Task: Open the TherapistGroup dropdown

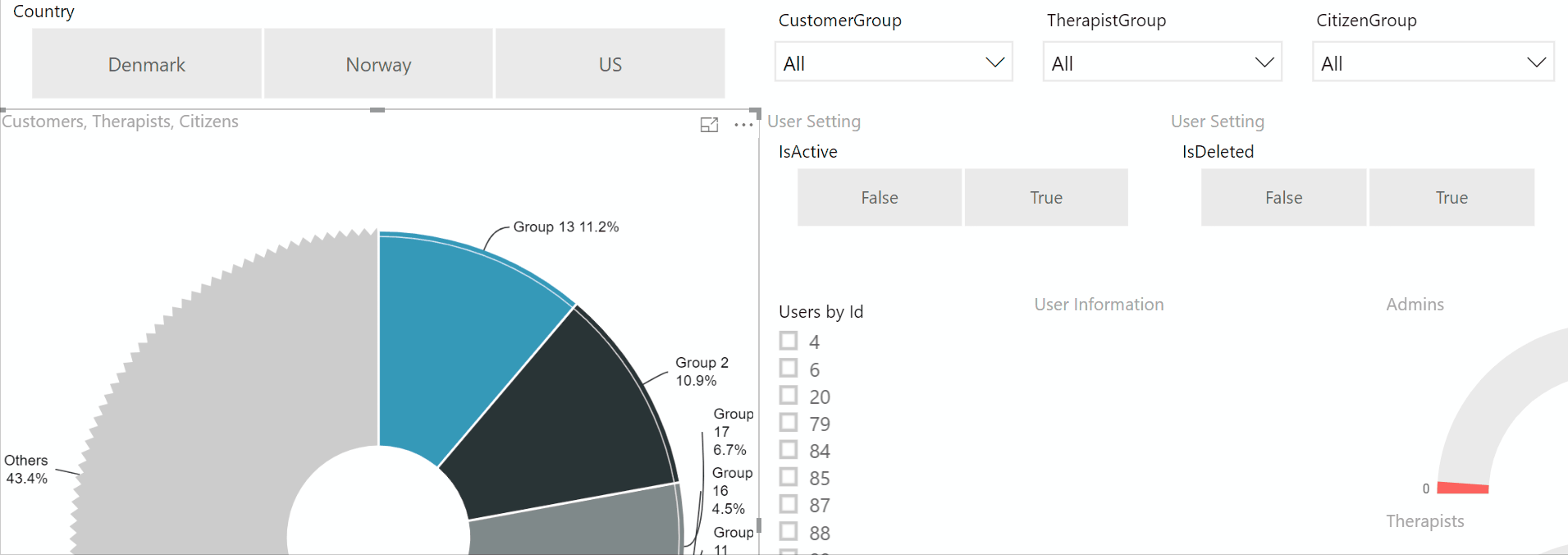Action: pyautogui.click(x=1162, y=62)
